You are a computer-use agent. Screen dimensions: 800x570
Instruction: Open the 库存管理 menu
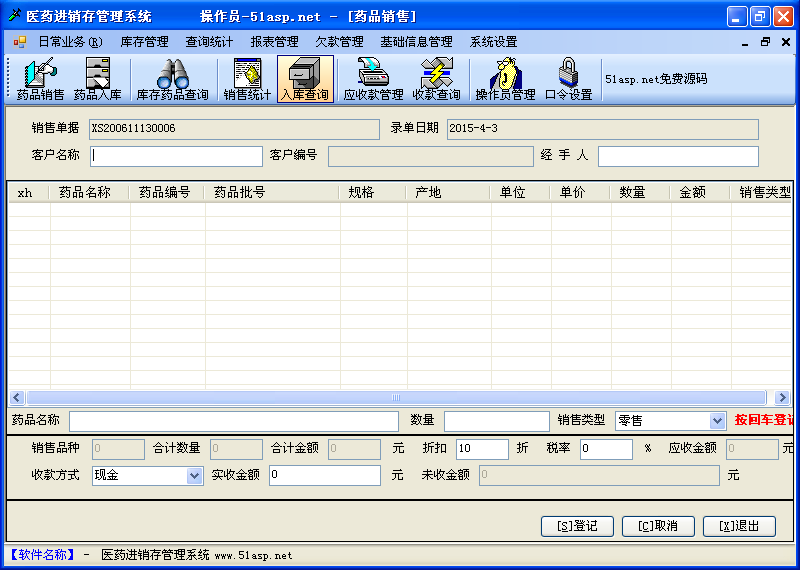(x=144, y=42)
